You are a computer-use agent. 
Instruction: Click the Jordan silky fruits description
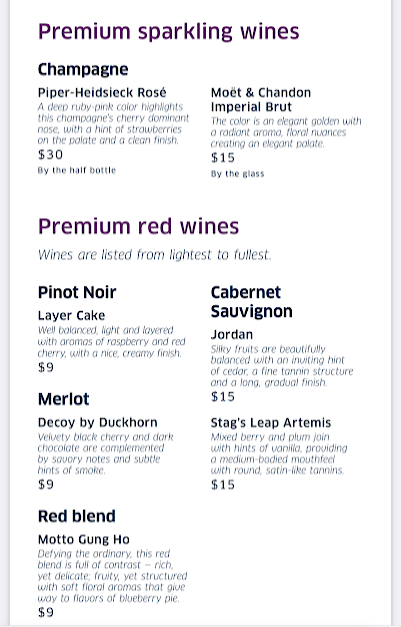(282, 366)
